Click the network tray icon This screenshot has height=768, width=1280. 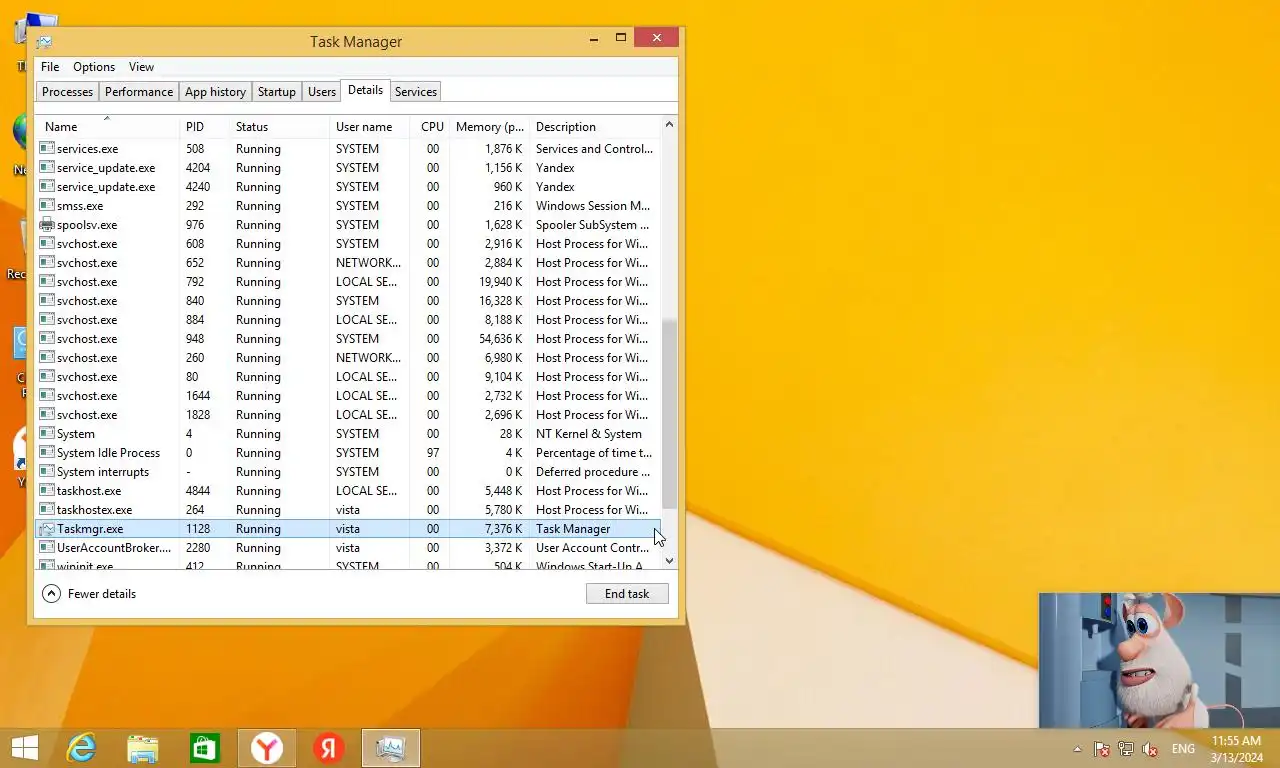[1126, 749]
